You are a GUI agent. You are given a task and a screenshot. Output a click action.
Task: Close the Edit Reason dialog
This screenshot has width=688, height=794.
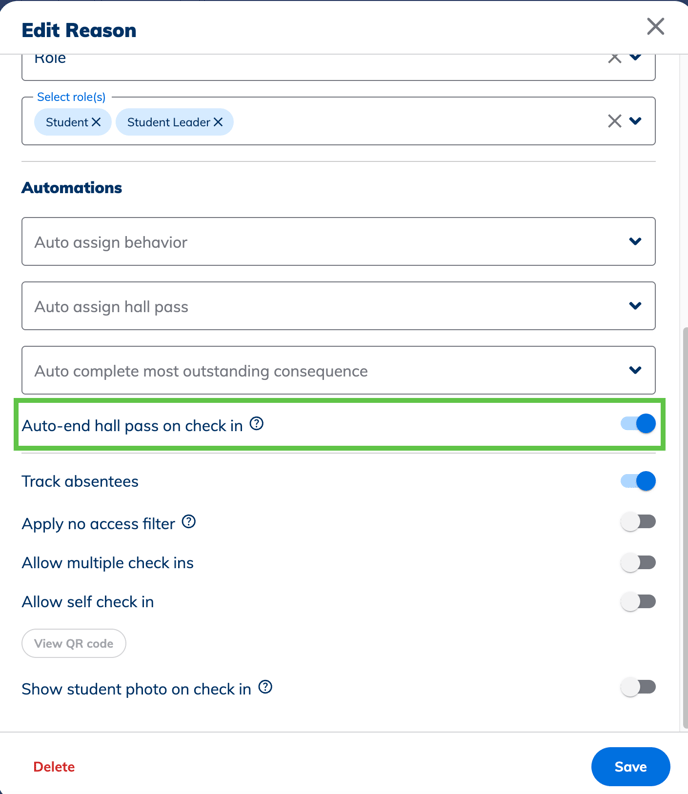click(x=655, y=26)
